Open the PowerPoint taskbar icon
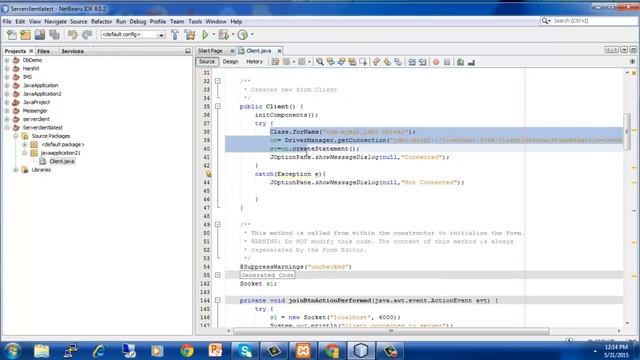Image resolution: width=640 pixels, height=360 pixels. click(216, 351)
